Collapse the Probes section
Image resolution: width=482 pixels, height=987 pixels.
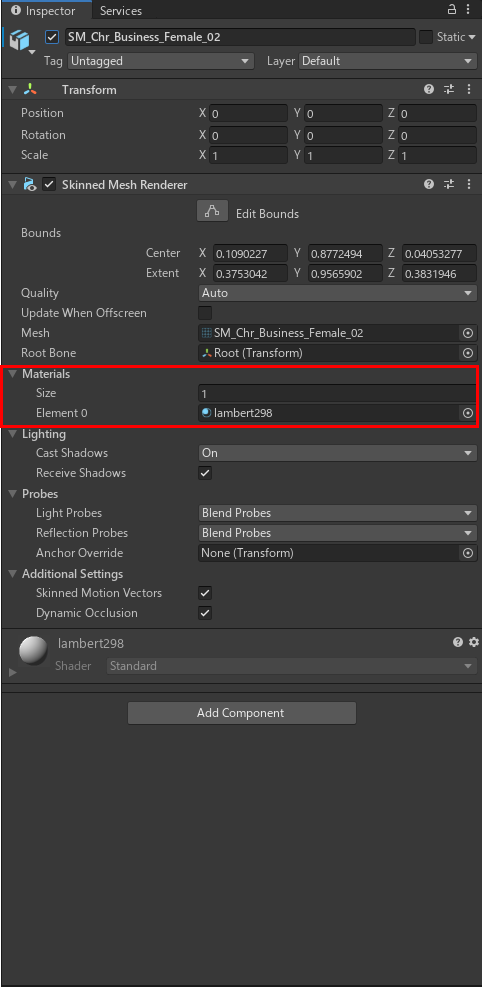pos(13,494)
